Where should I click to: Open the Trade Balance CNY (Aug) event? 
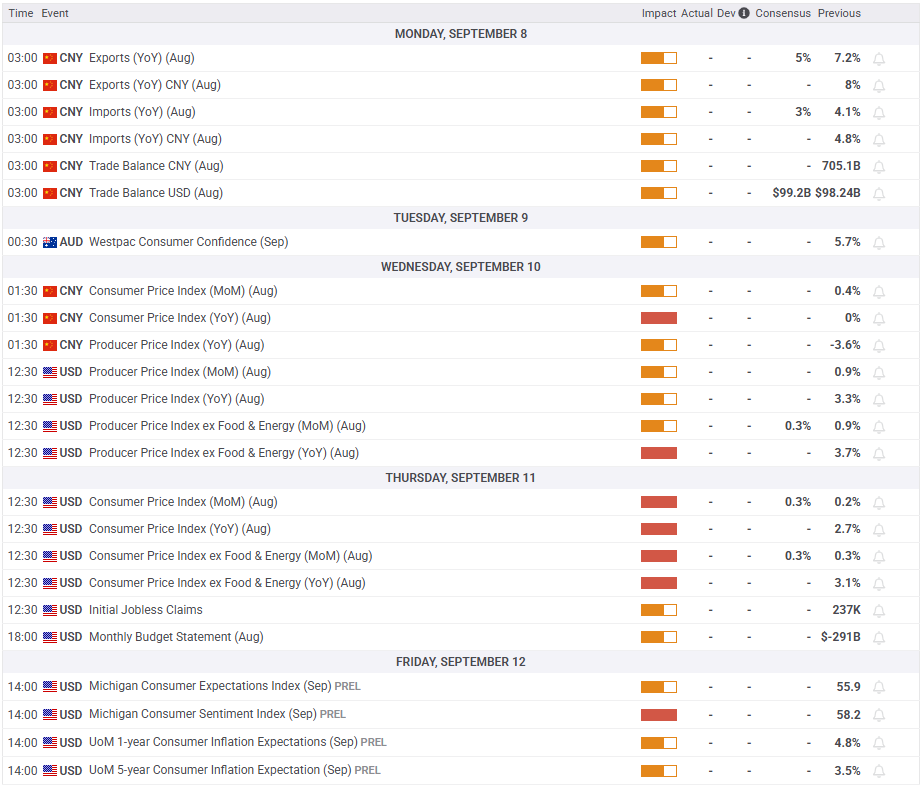(x=156, y=166)
